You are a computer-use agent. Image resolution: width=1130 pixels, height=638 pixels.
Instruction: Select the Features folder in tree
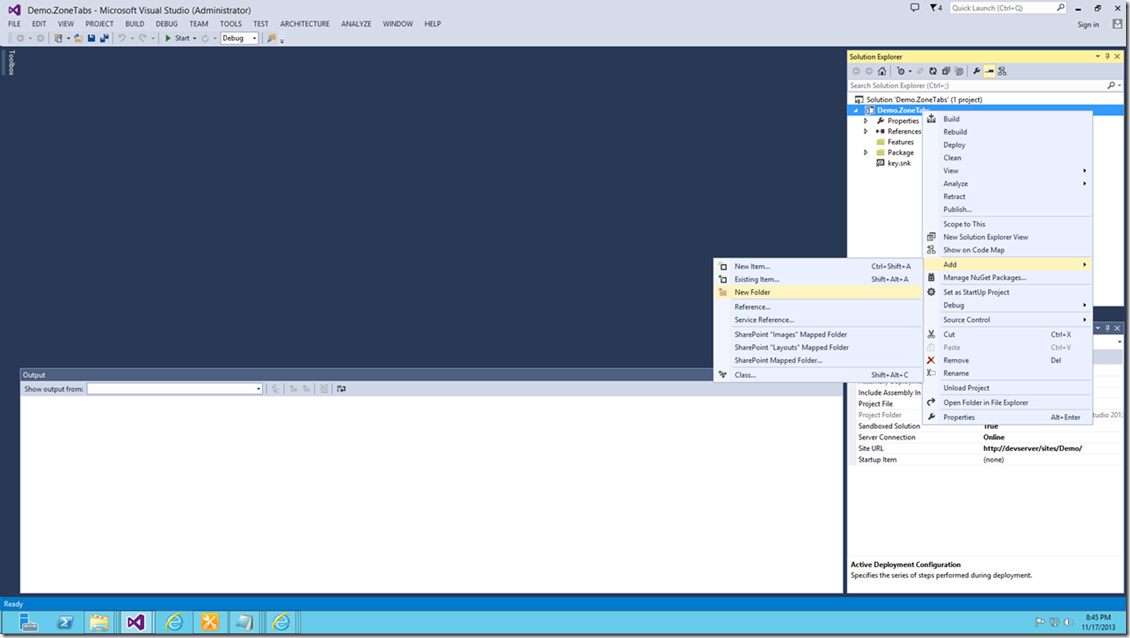(x=895, y=142)
